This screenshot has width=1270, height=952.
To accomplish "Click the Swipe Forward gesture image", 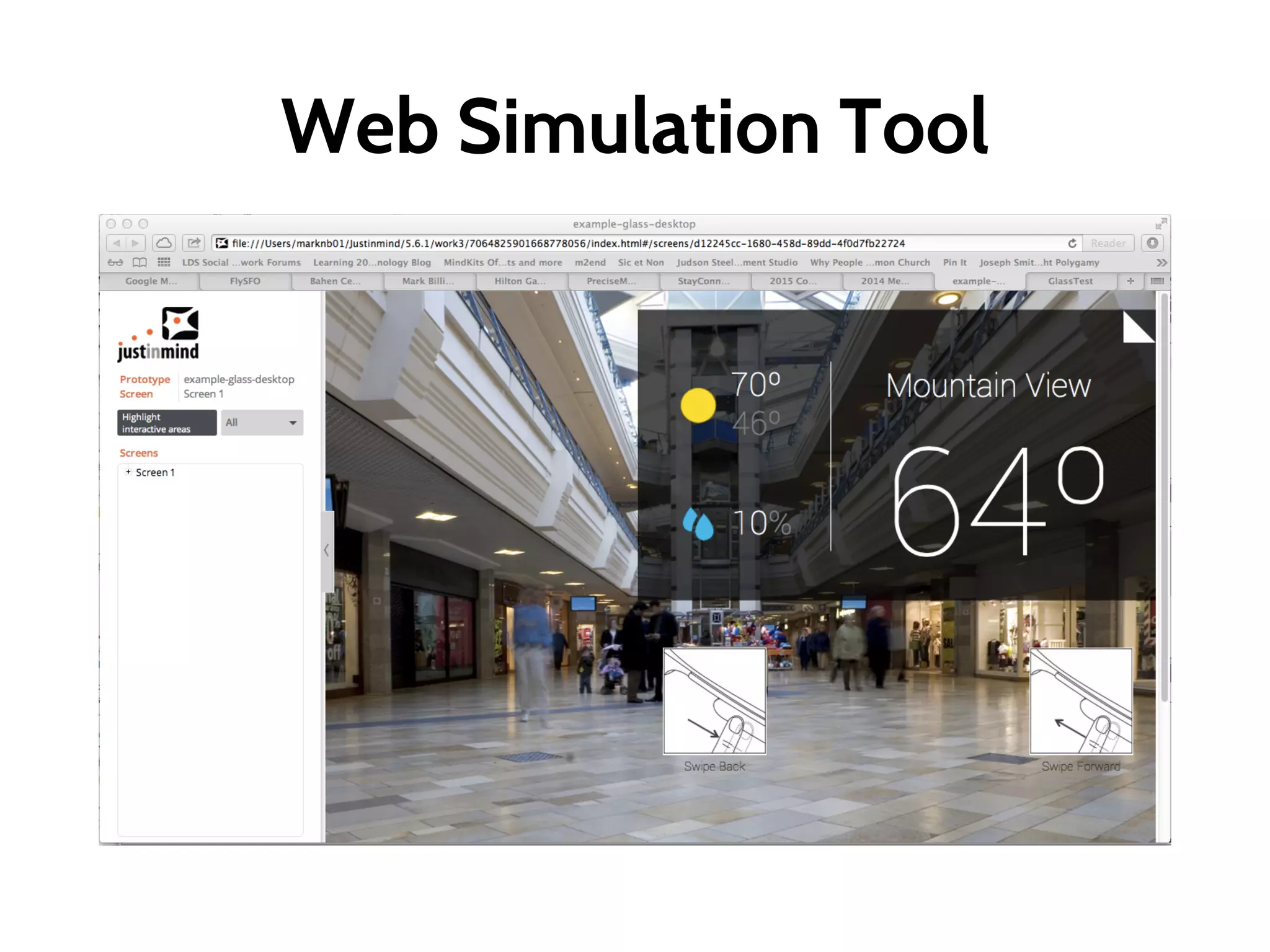I will click(1081, 701).
